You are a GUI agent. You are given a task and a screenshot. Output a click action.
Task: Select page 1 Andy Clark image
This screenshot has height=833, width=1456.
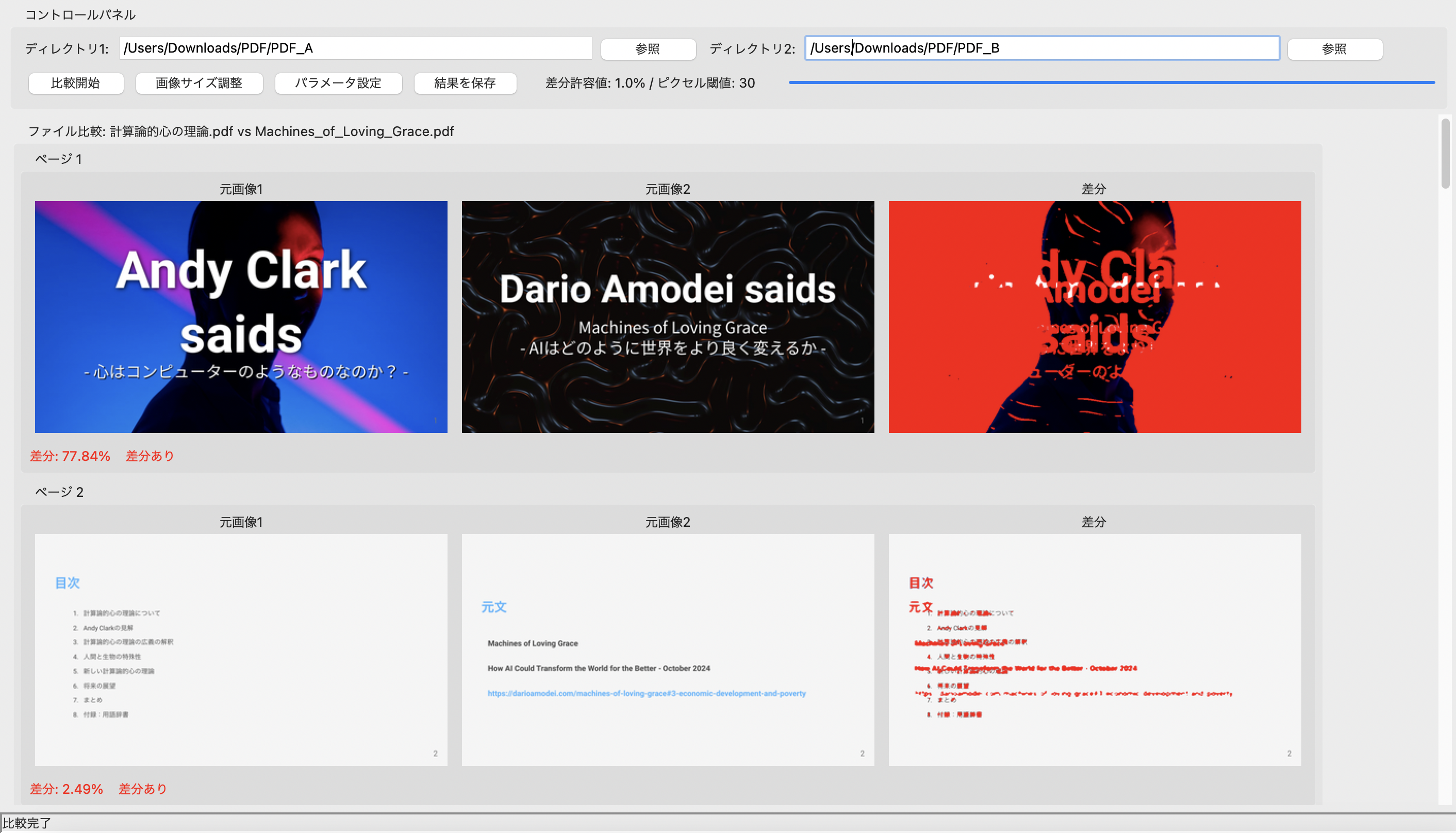point(241,316)
